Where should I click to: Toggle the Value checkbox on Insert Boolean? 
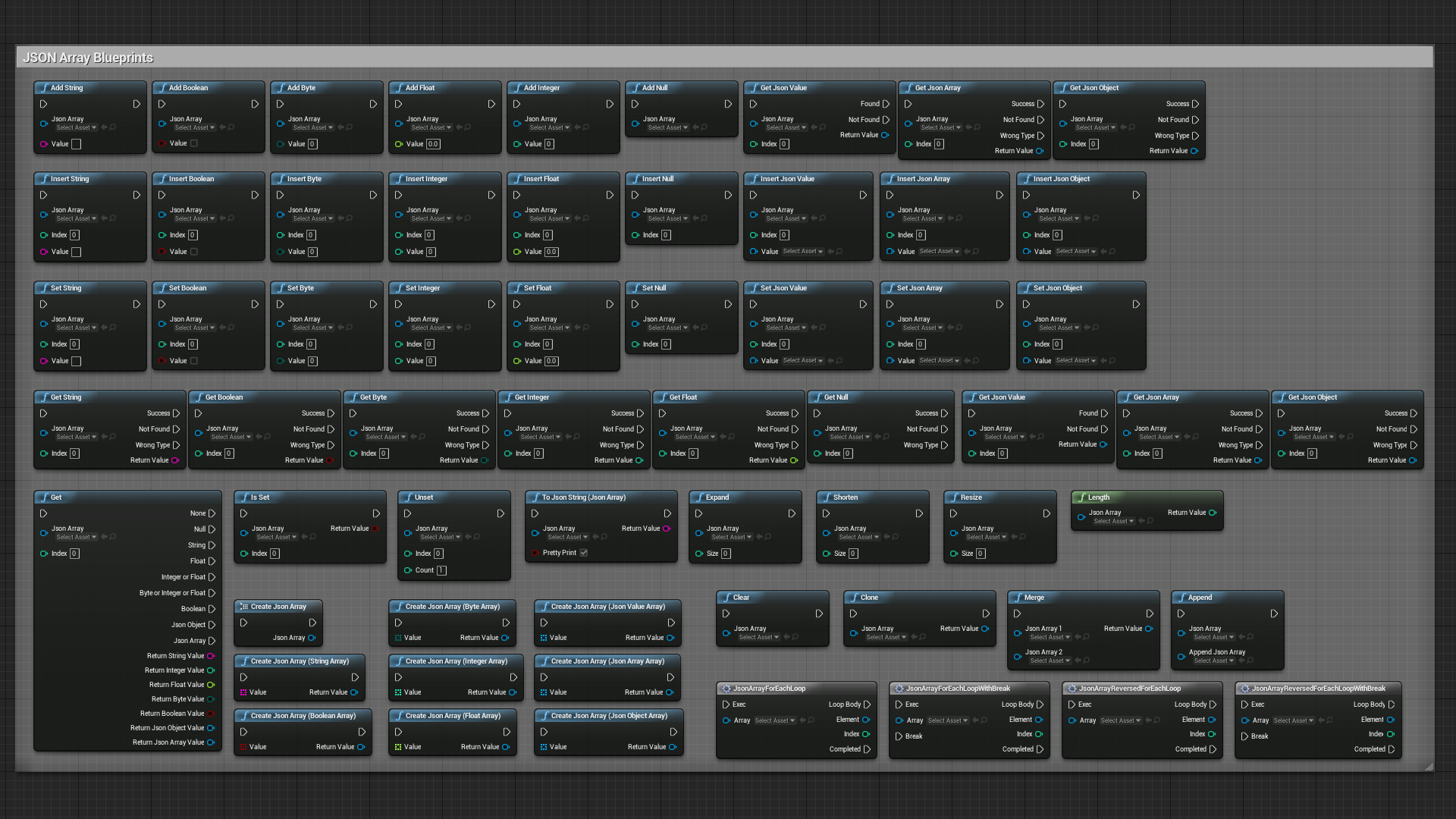[194, 252]
